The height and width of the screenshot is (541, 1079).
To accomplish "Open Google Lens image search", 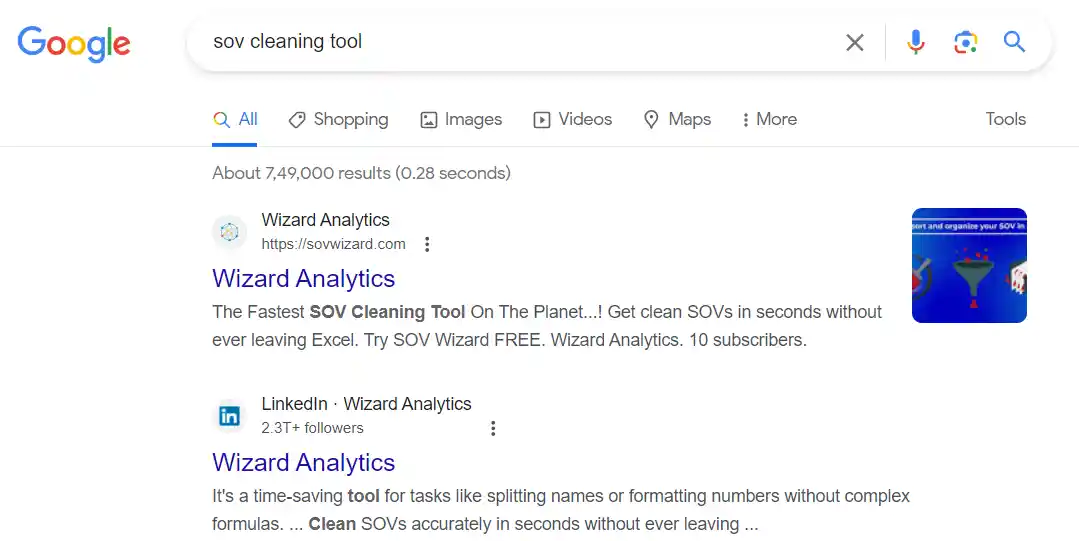I will point(965,42).
